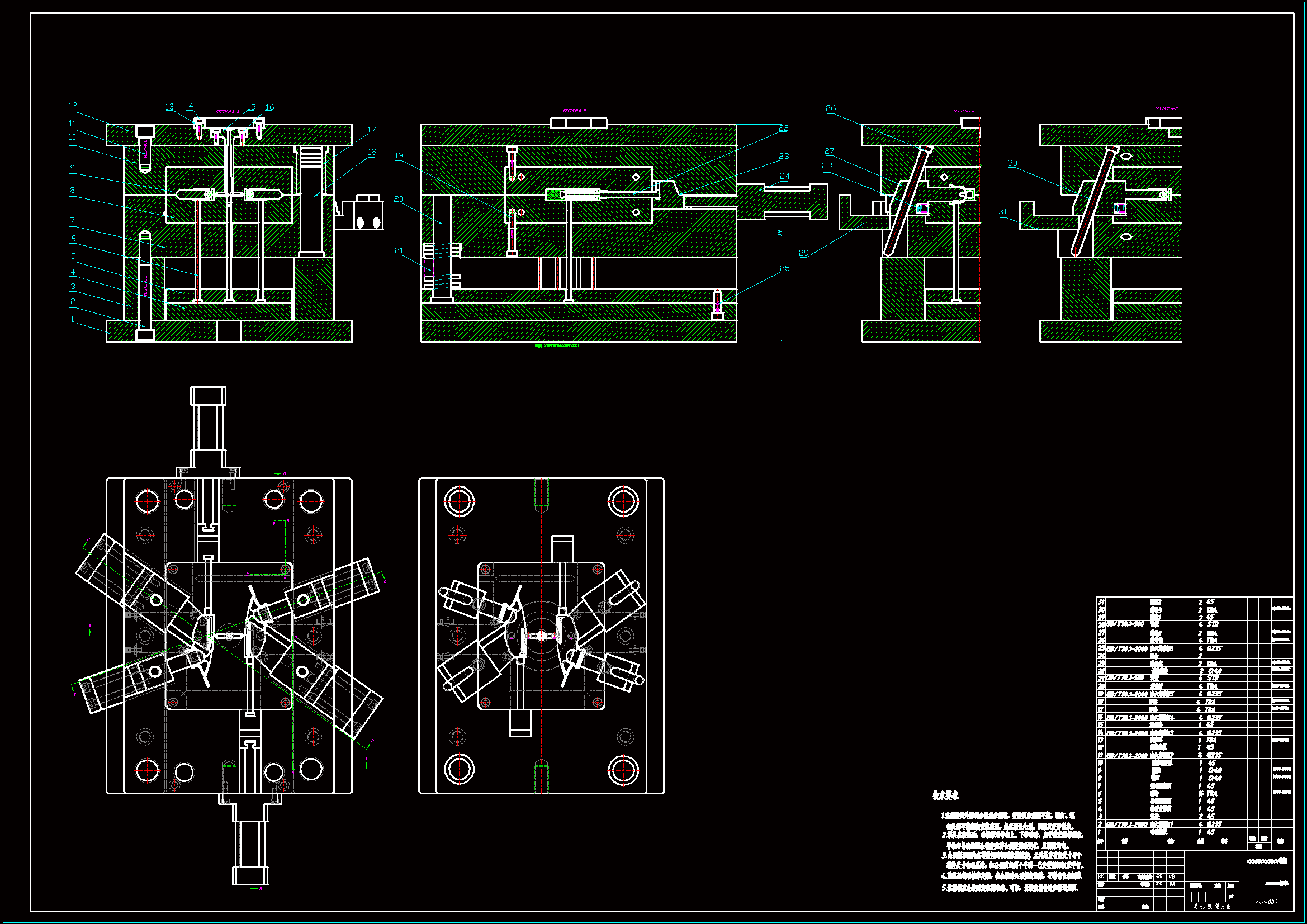
Task: Click part callout number 31
Action: coord(1002,212)
